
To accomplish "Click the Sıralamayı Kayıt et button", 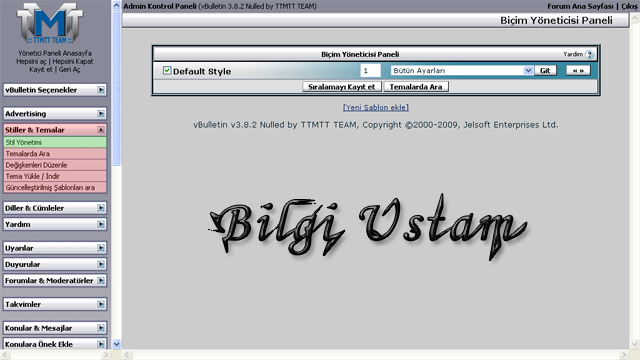I will 342,87.
